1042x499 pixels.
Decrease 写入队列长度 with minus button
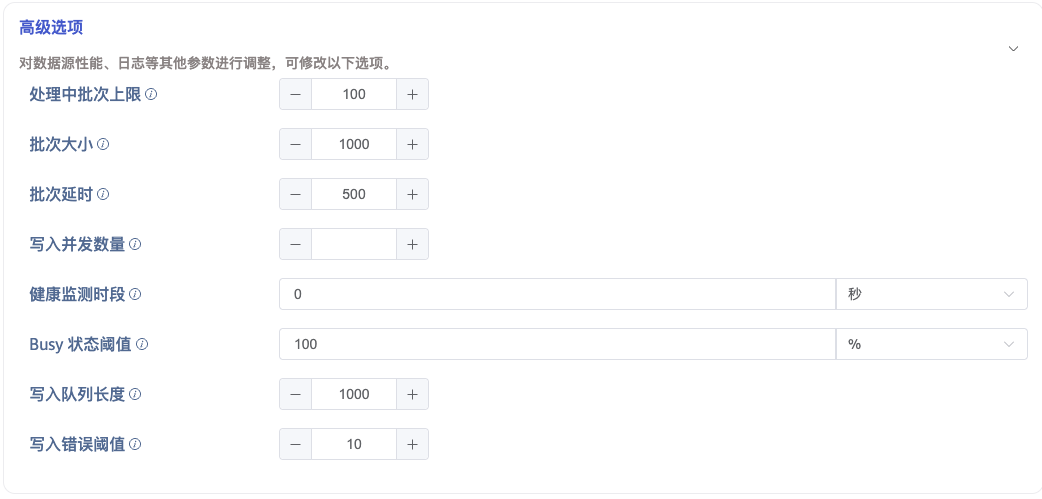coord(295,394)
